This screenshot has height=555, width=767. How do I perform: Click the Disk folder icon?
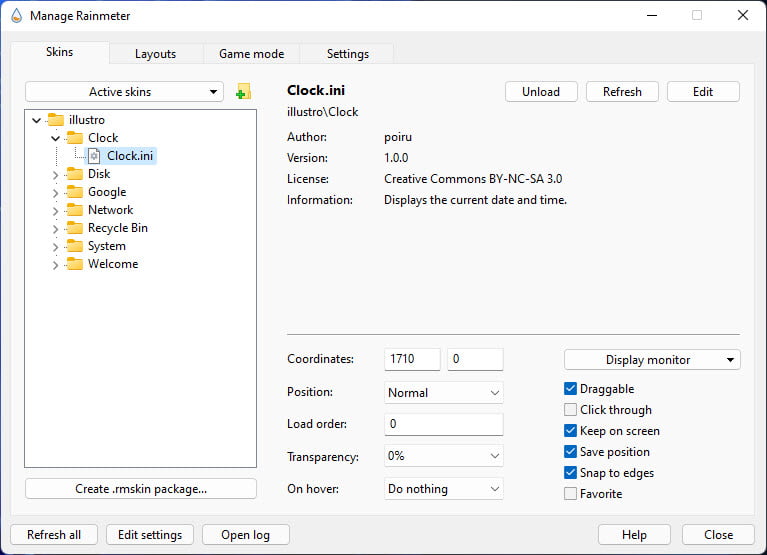pyautogui.click(x=75, y=174)
